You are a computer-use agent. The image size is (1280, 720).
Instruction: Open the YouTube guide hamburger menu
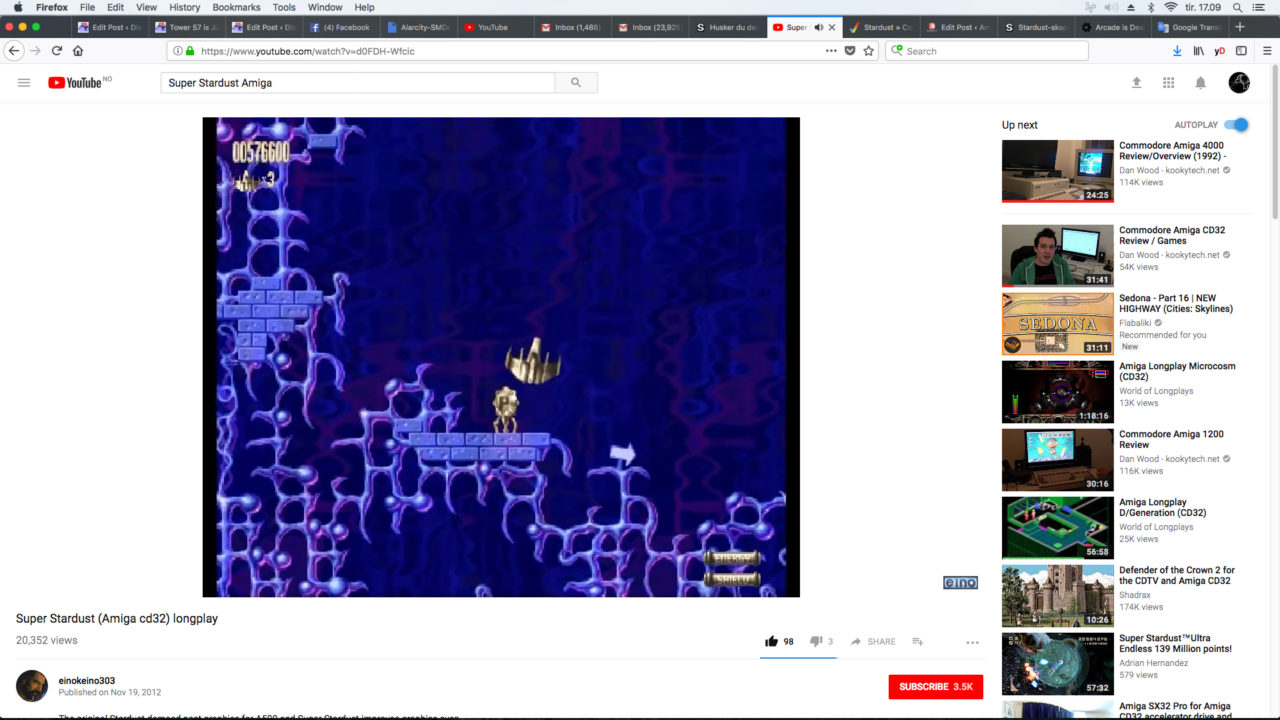tap(24, 83)
